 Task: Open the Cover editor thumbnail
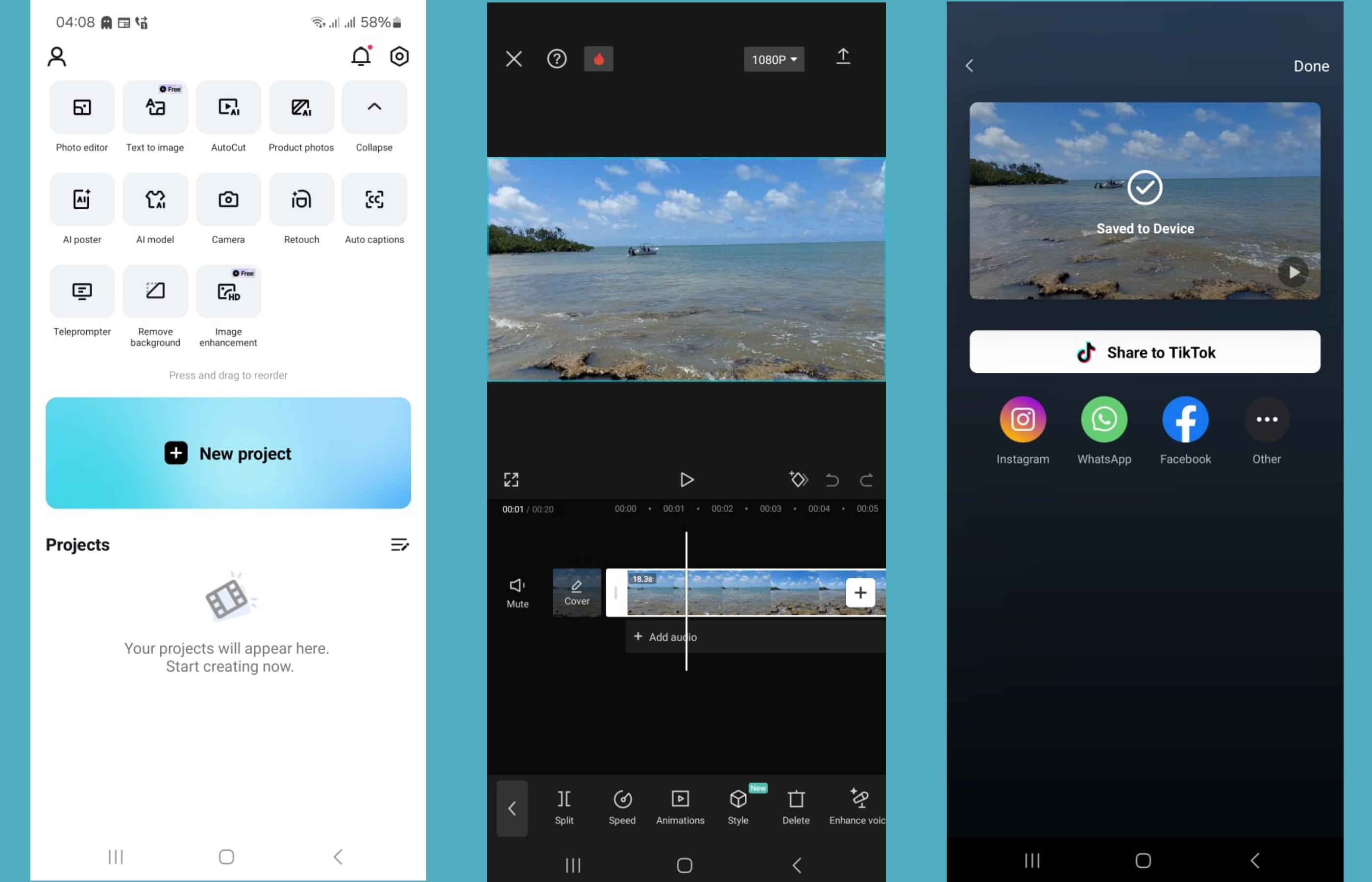click(x=576, y=593)
